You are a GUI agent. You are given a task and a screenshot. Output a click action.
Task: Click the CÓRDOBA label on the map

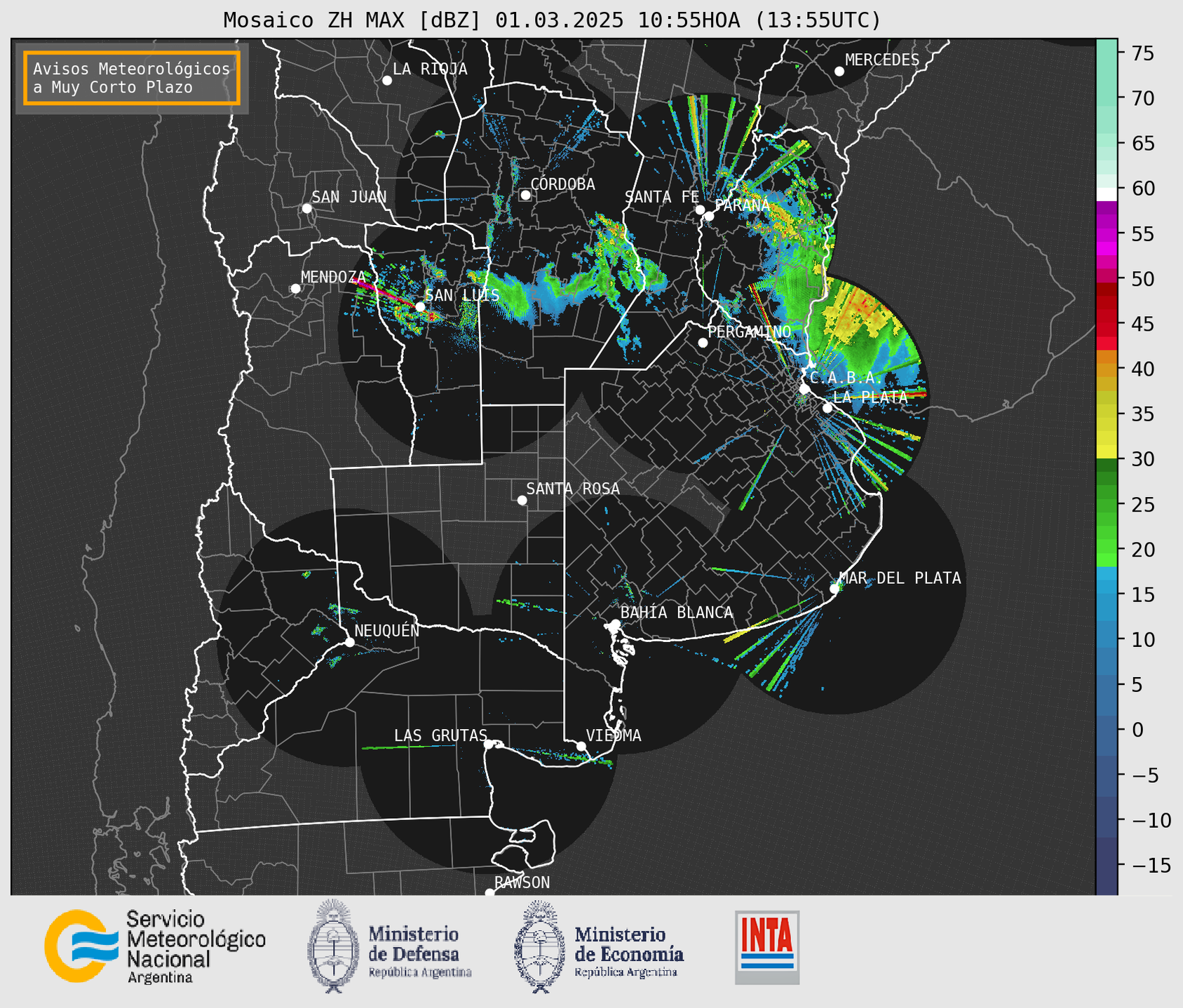pos(562,184)
